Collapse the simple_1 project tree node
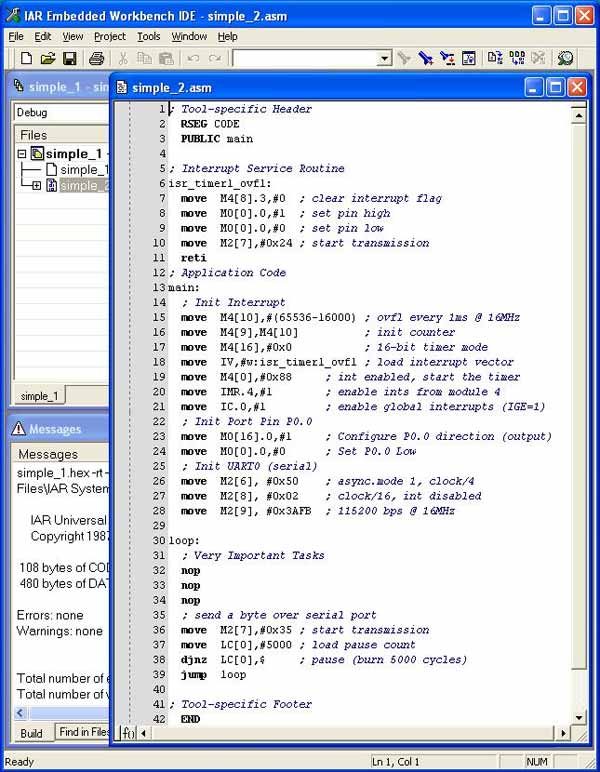 22,154
